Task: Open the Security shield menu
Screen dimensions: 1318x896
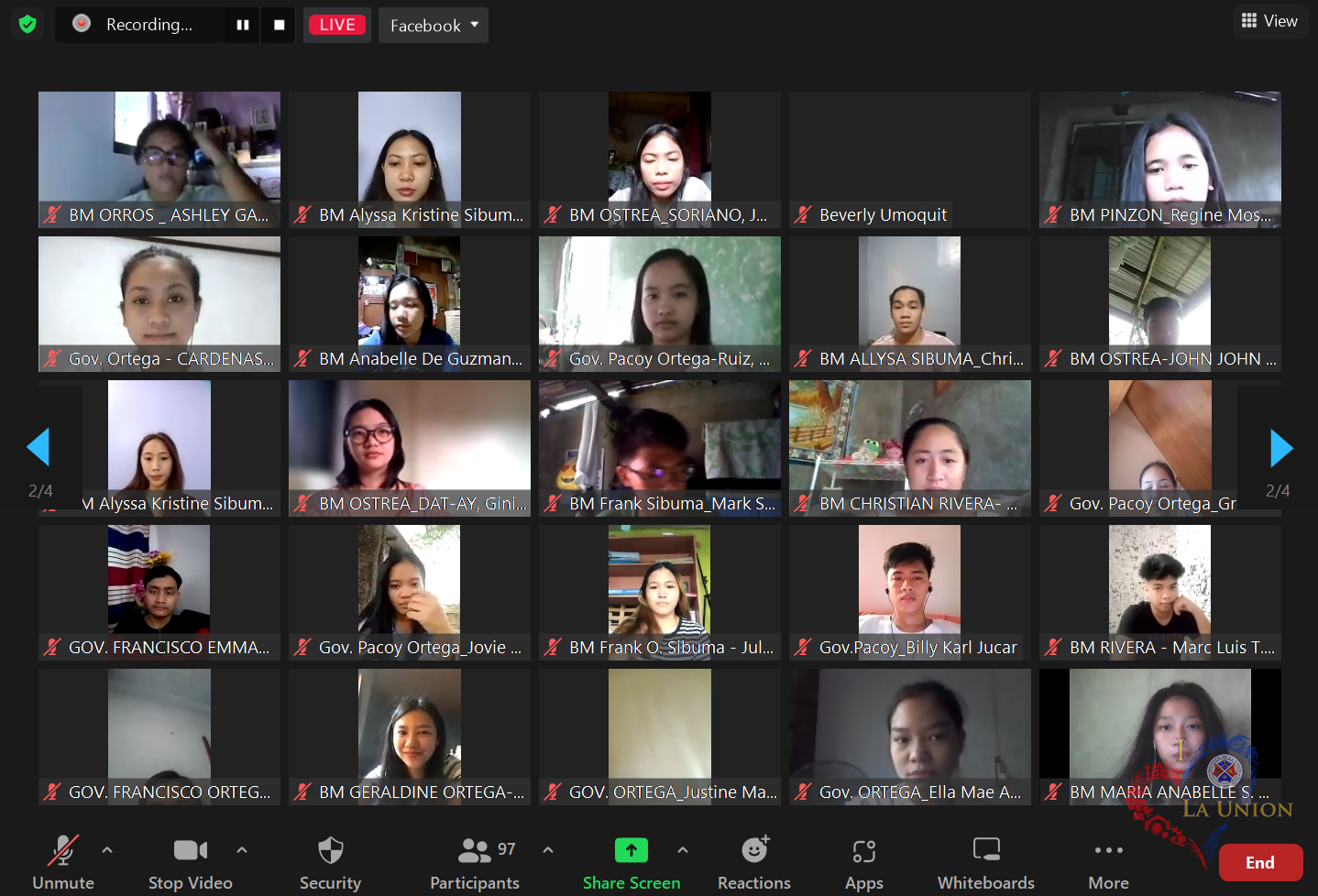Action: pos(330,862)
